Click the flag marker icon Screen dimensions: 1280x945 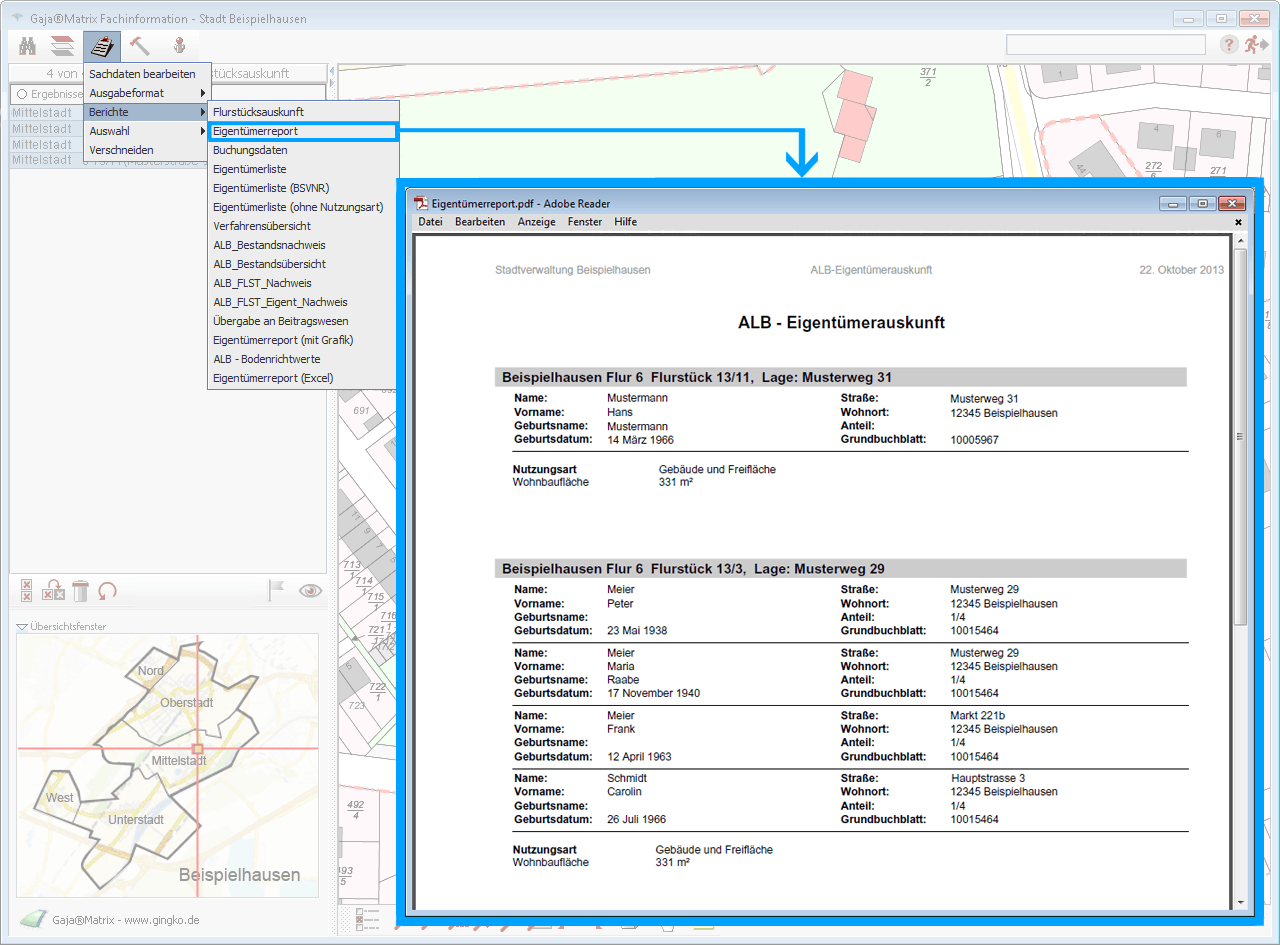point(276,591)
